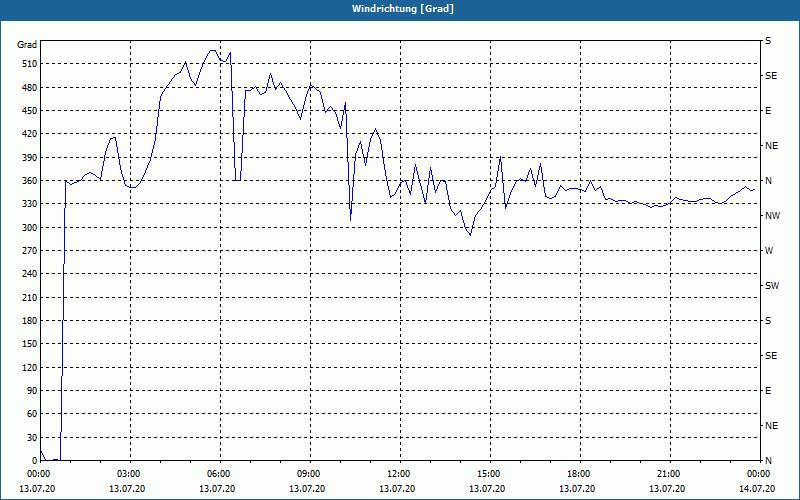This screenshot has width=800, height=500.
Task: Click the time label '21:00'
Action: (668, 474)
